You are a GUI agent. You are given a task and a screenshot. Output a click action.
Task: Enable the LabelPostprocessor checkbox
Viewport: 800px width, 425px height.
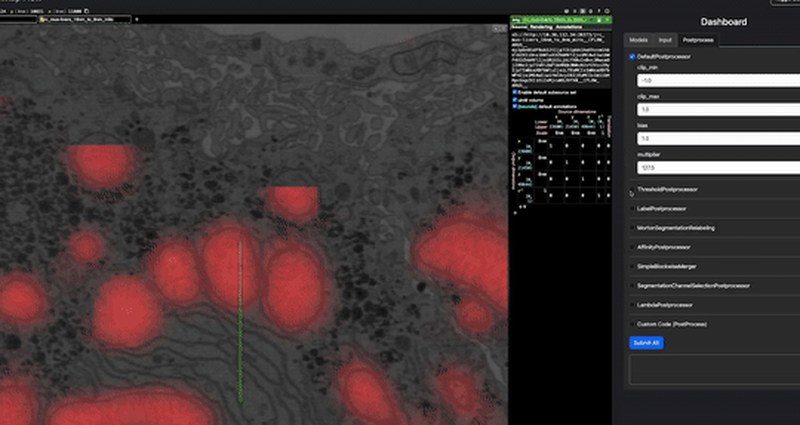click(x=632, y=209)
